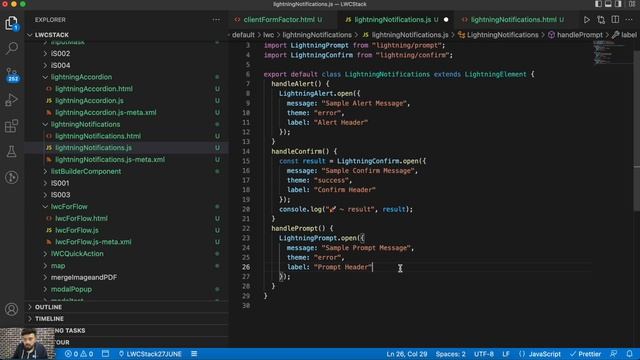This screenshot has width=640, height=360.
Task: Click LWCStack27JUNE org in status bar
Action: (x=150, y=354)
